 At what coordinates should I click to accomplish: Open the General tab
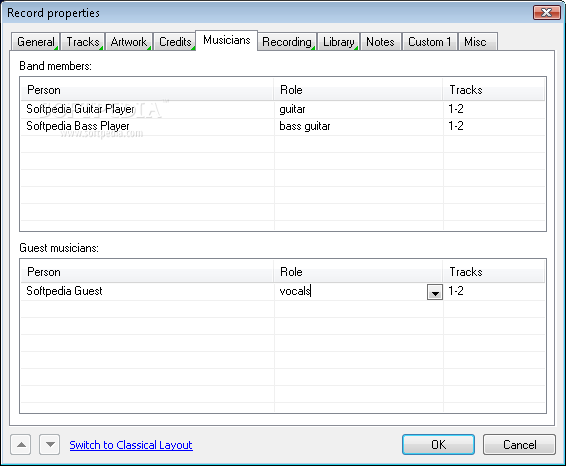(35, 42)
